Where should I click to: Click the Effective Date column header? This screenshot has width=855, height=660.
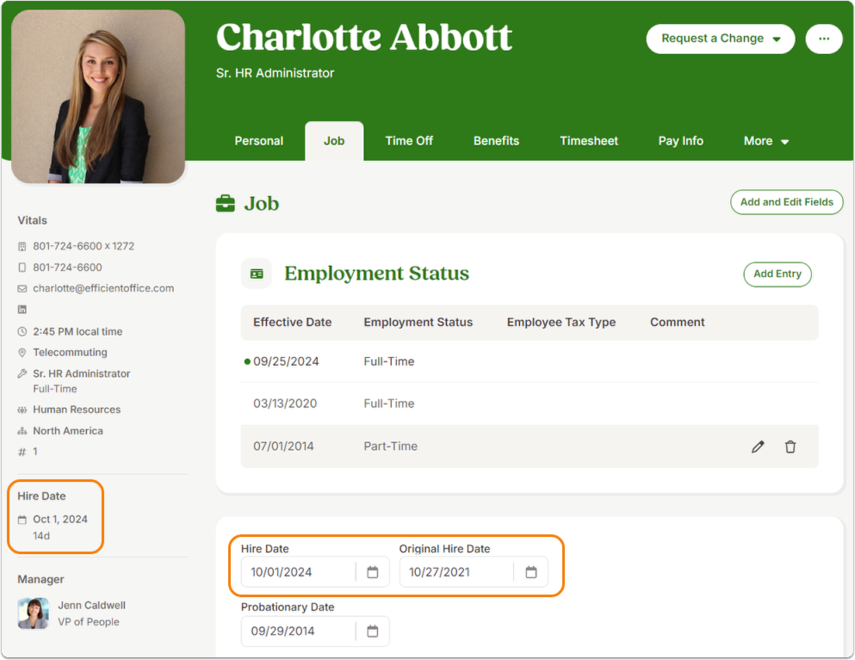point(292,322)
